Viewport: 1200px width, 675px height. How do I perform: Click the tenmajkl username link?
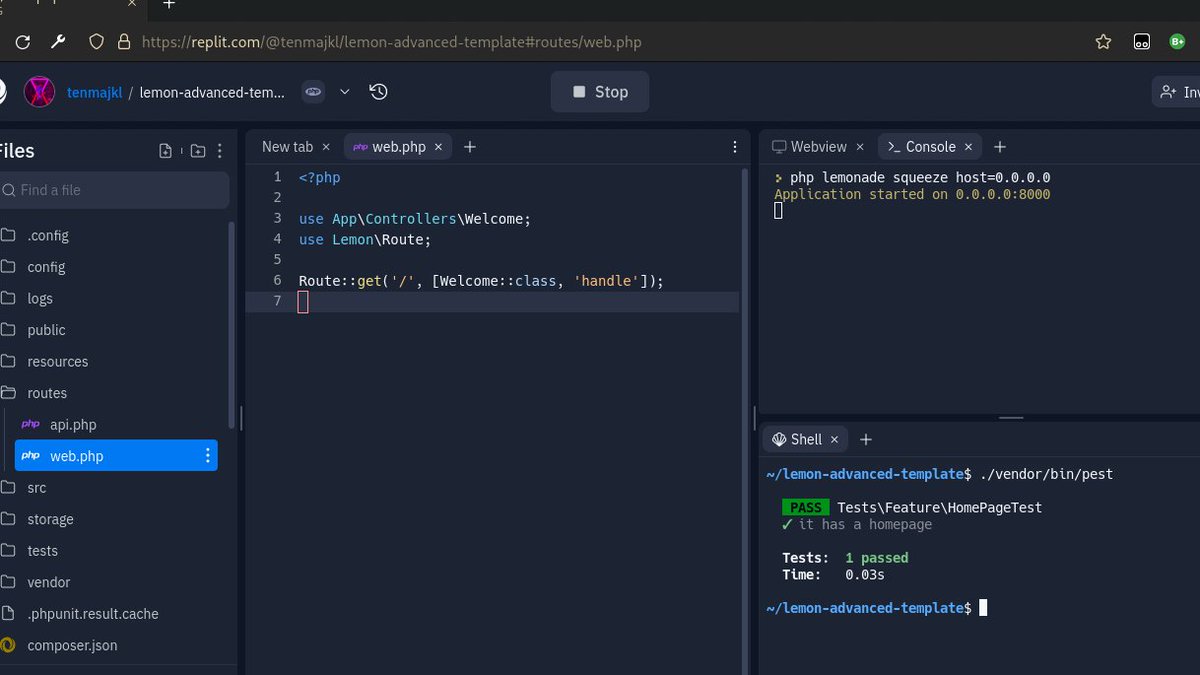94,92
